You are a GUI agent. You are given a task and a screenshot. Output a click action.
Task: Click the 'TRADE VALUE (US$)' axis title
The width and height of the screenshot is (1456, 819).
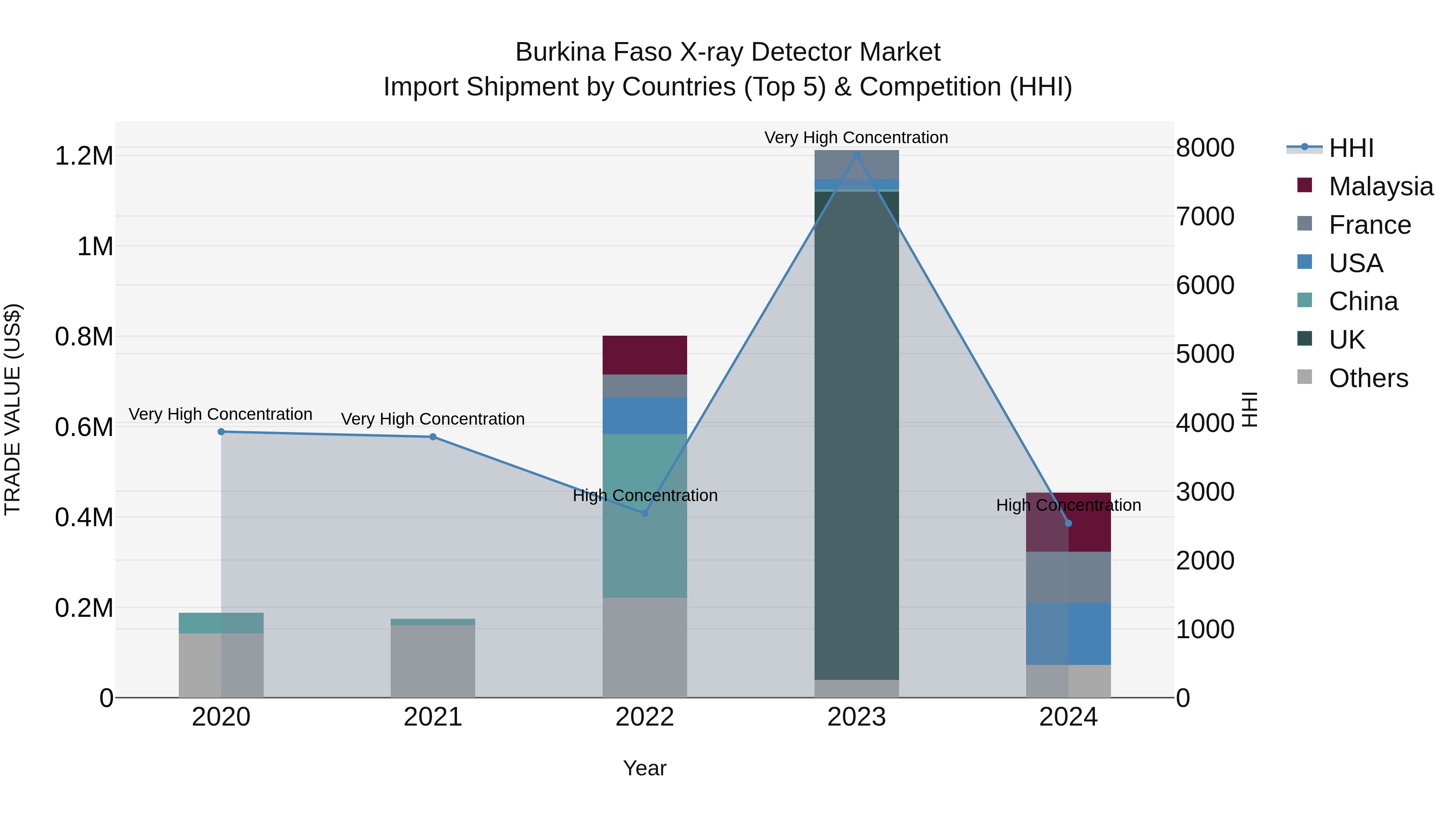[x=13, y=409]
